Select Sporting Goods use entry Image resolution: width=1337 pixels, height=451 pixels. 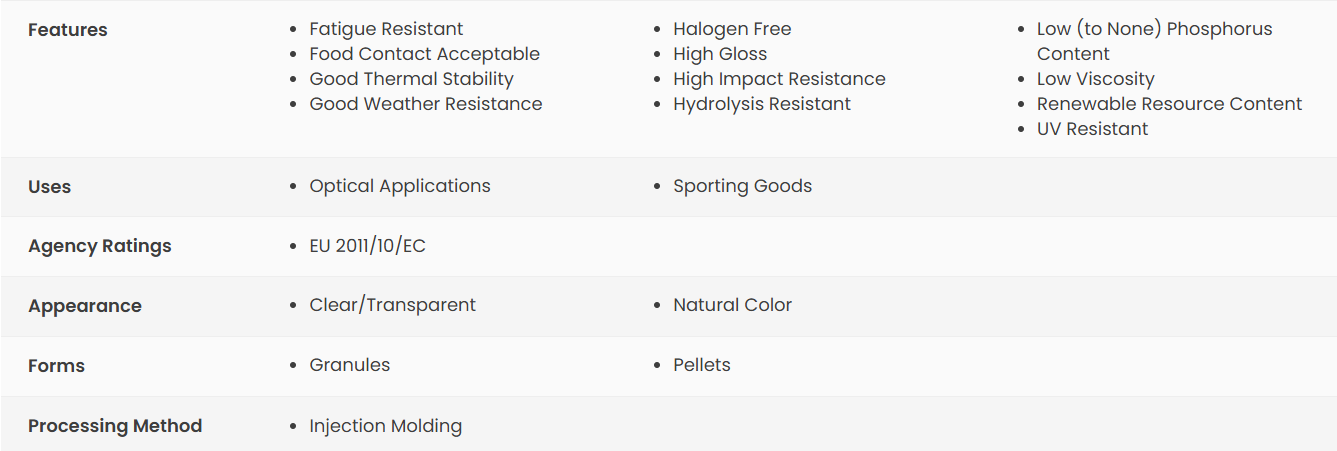coord(742,186)
